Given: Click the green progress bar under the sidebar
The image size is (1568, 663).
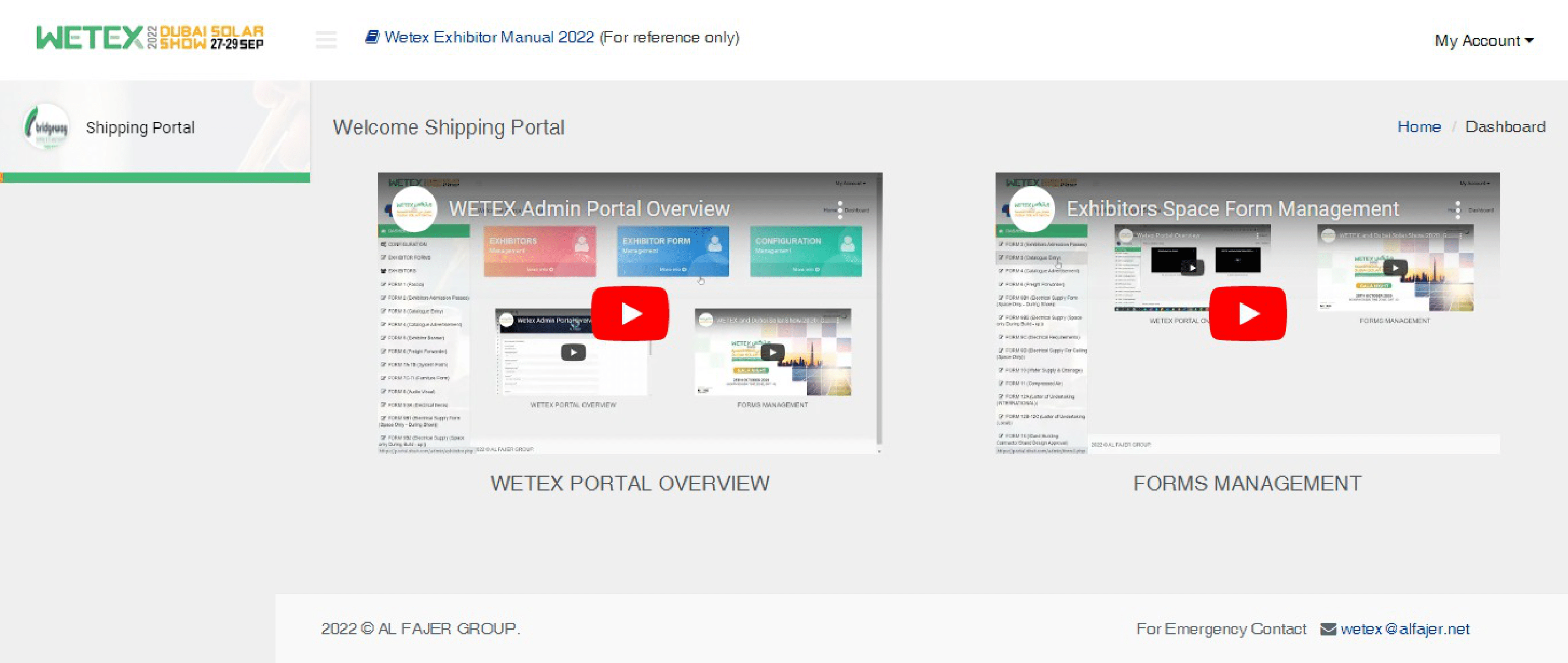Looking at the screenshot, I should coord(156,176).
